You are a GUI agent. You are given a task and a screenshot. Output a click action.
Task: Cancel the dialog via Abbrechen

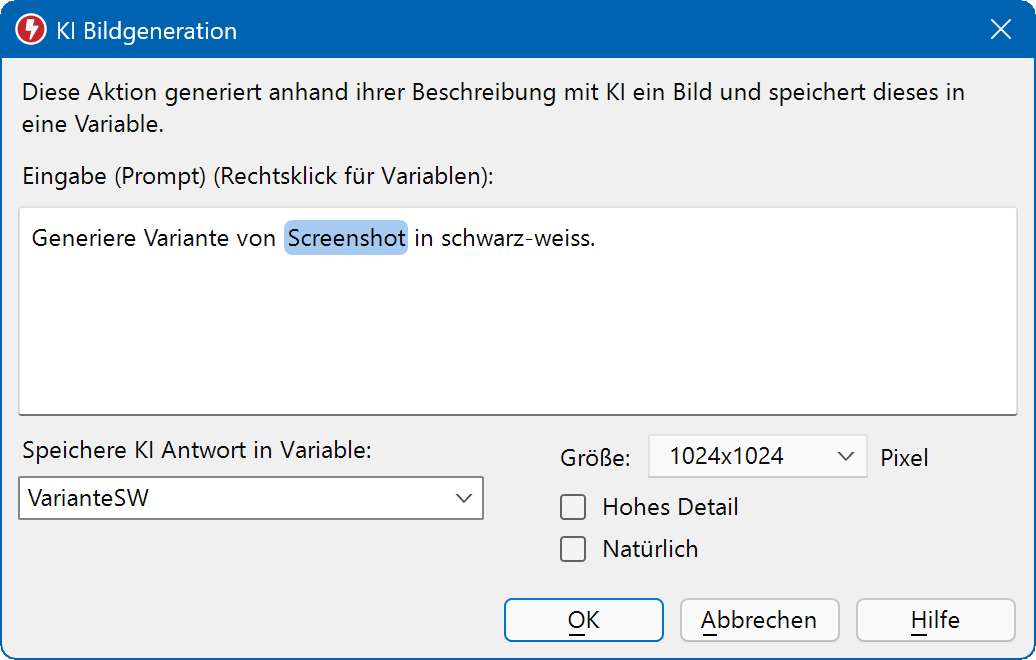click(759, 619)
